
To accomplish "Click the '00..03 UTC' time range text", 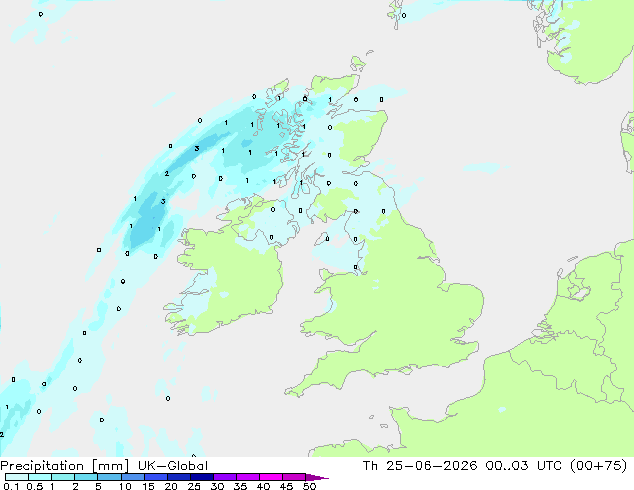I will 524,466.
